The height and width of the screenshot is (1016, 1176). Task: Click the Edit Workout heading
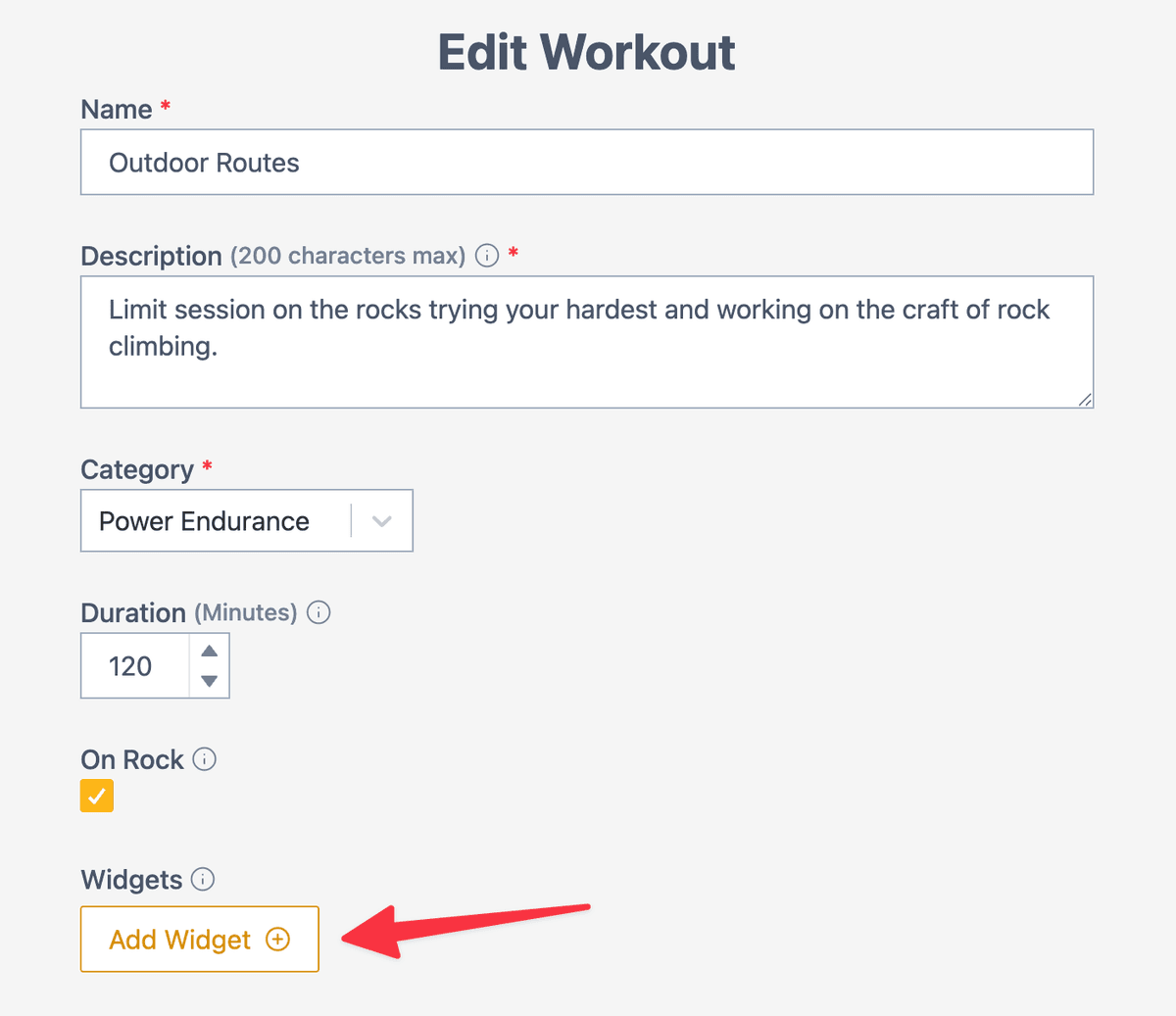[586, 52]
